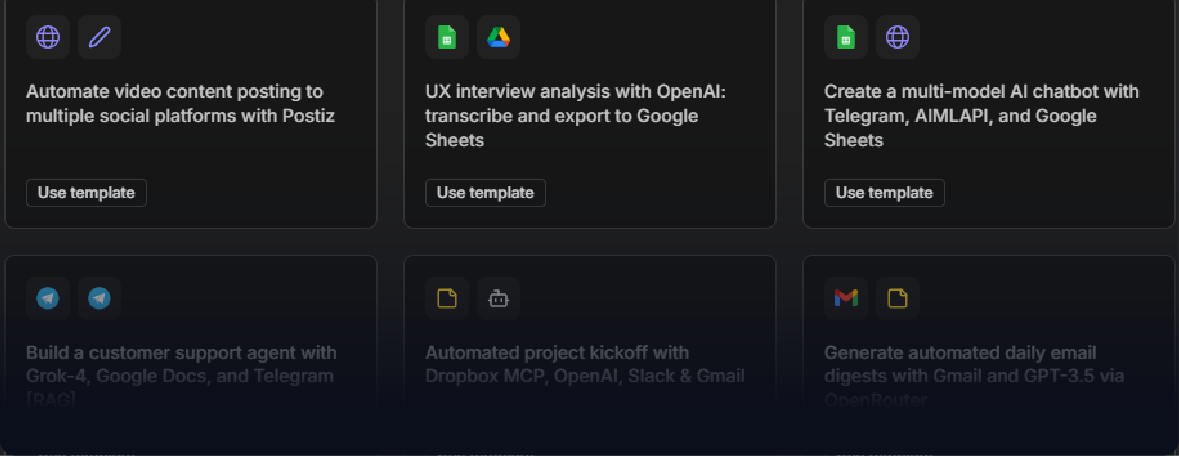Click note icon on the email digests card

pyautogui.click(x=897, y=298)
